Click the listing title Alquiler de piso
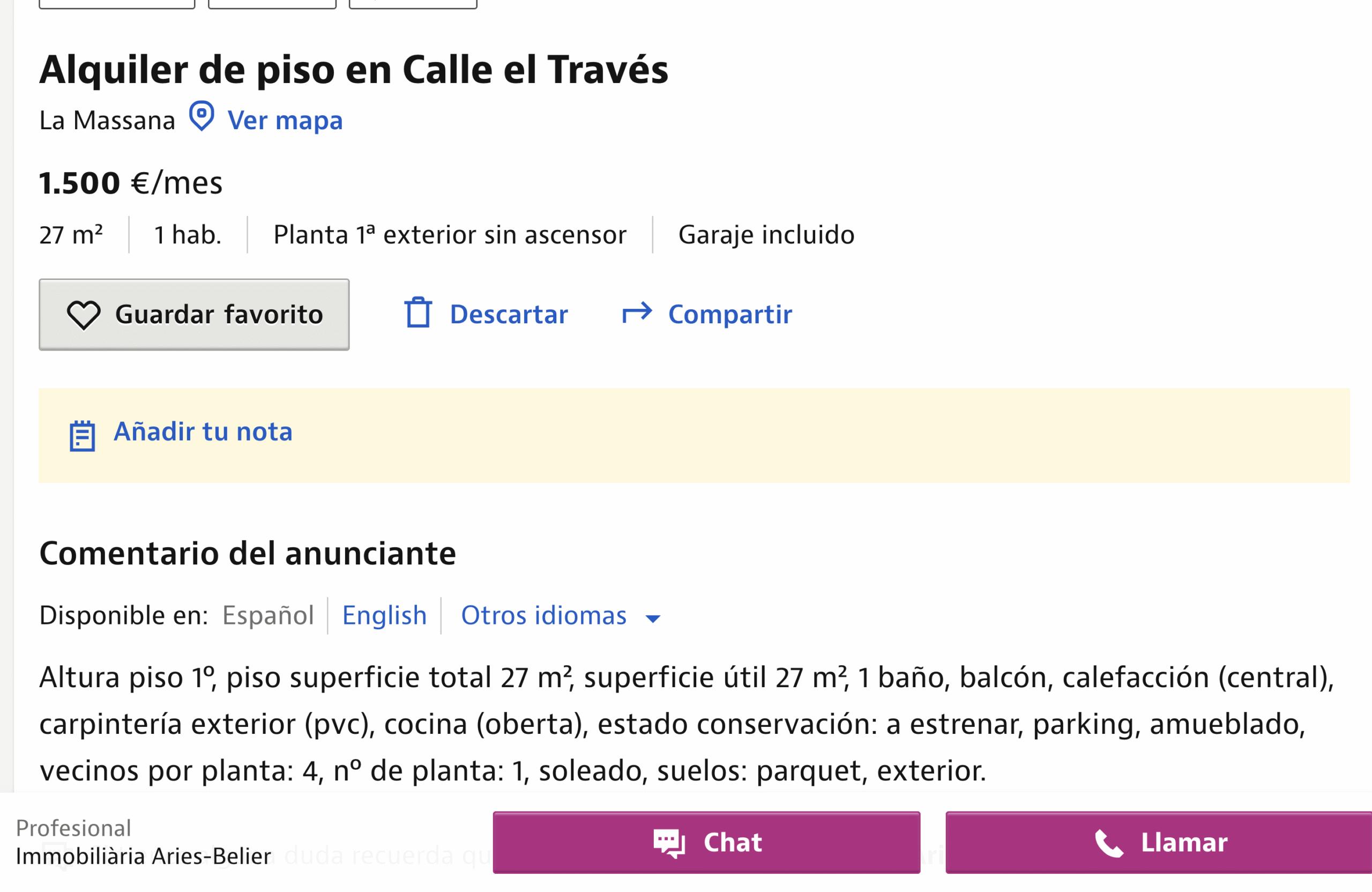The width and height of the screenshot is (1372, 892). [x=353, y=70]
